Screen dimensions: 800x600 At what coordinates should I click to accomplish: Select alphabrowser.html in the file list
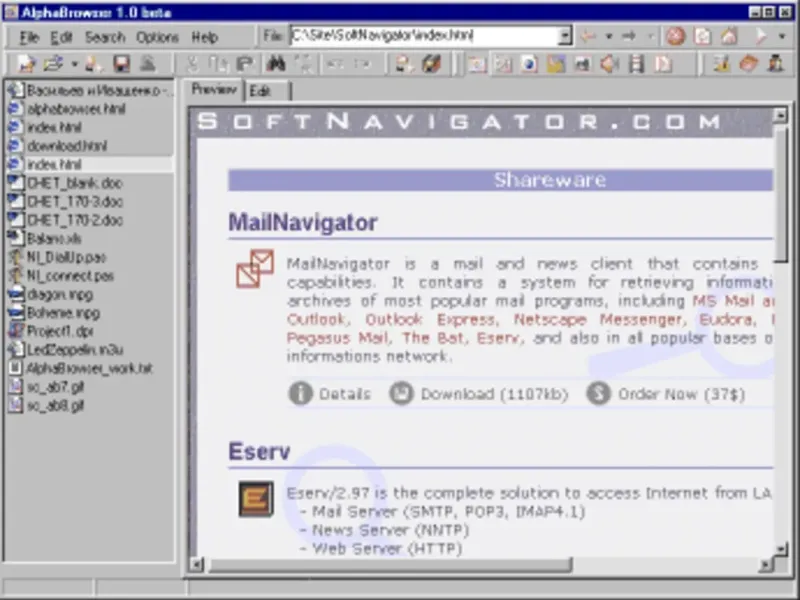point(76,109)
